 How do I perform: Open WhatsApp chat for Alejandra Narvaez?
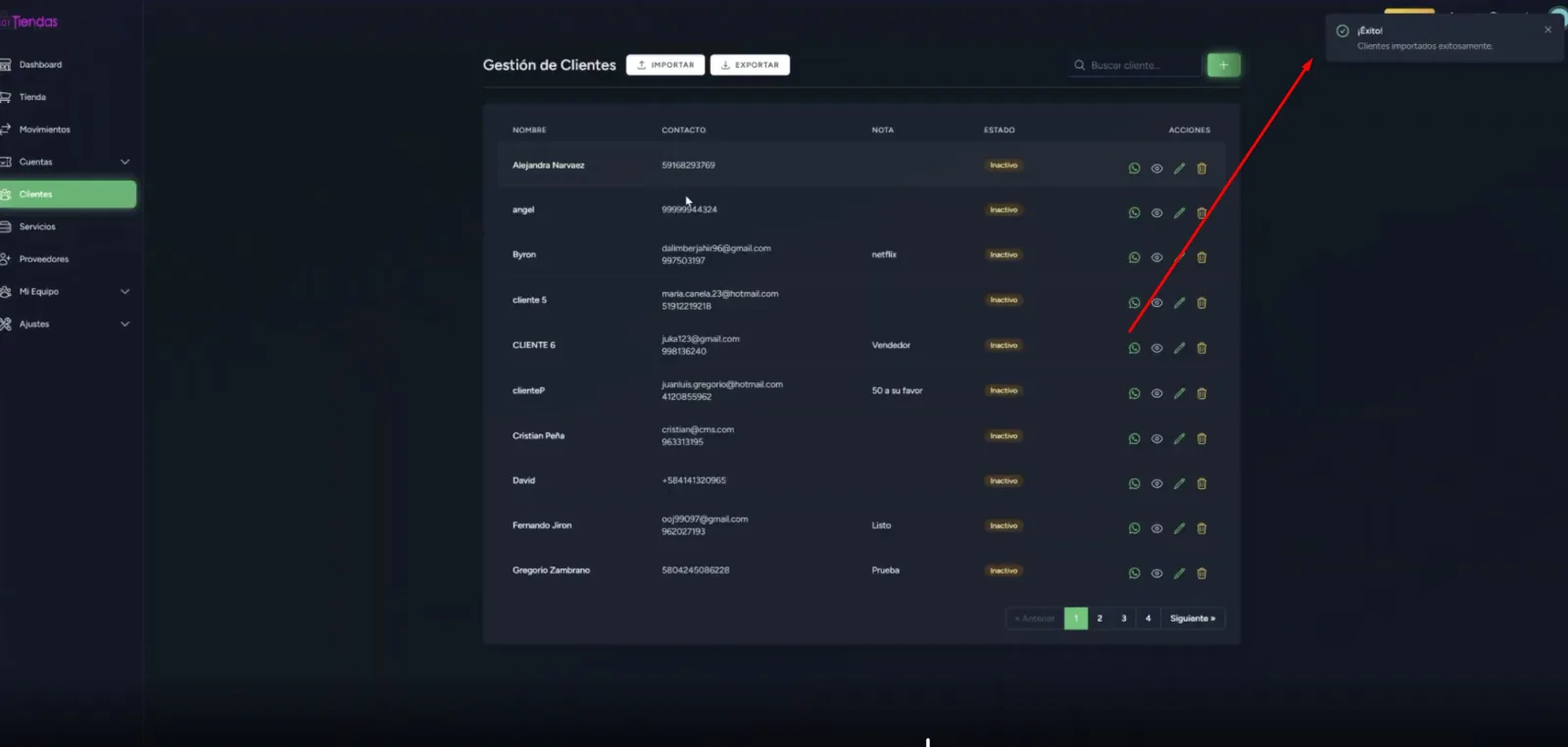pyautogui.click(x=1134, y=169)
